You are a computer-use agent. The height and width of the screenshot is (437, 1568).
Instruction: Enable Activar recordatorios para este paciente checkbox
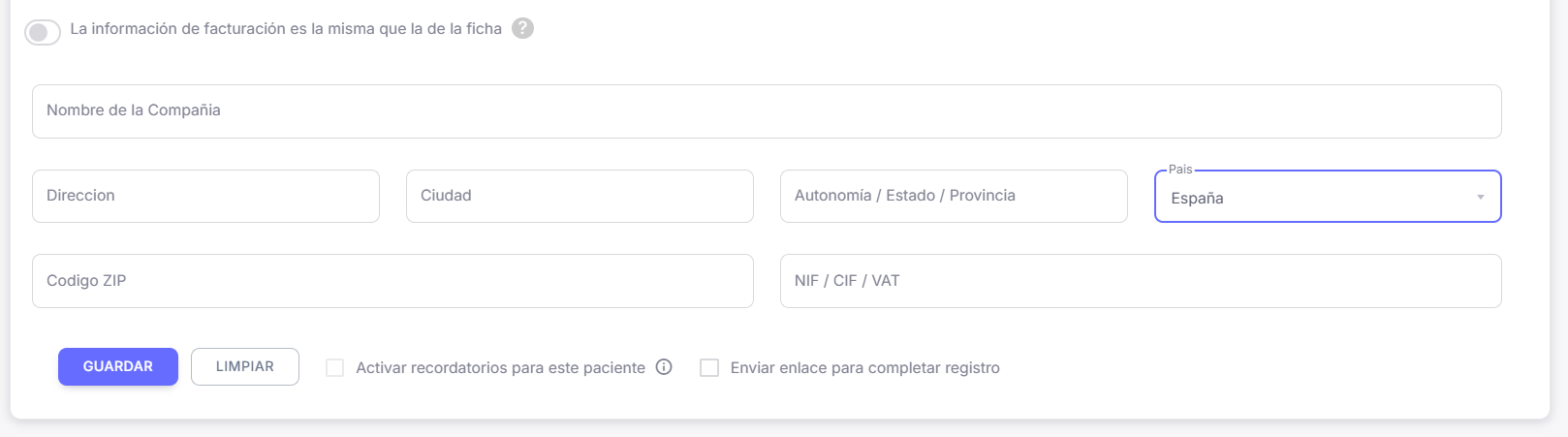point(335,368)
